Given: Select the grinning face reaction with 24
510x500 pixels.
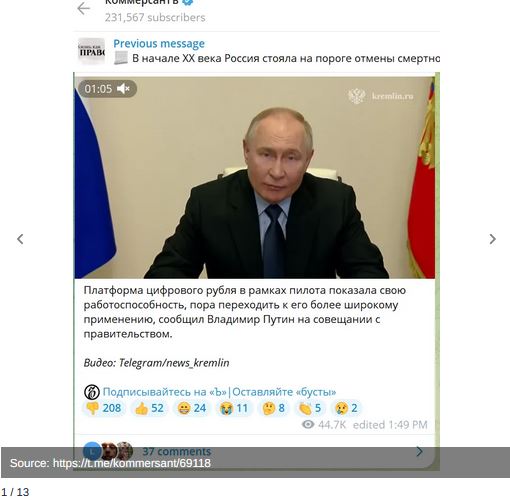Looking at the screenshot, I should coord(192,408).
